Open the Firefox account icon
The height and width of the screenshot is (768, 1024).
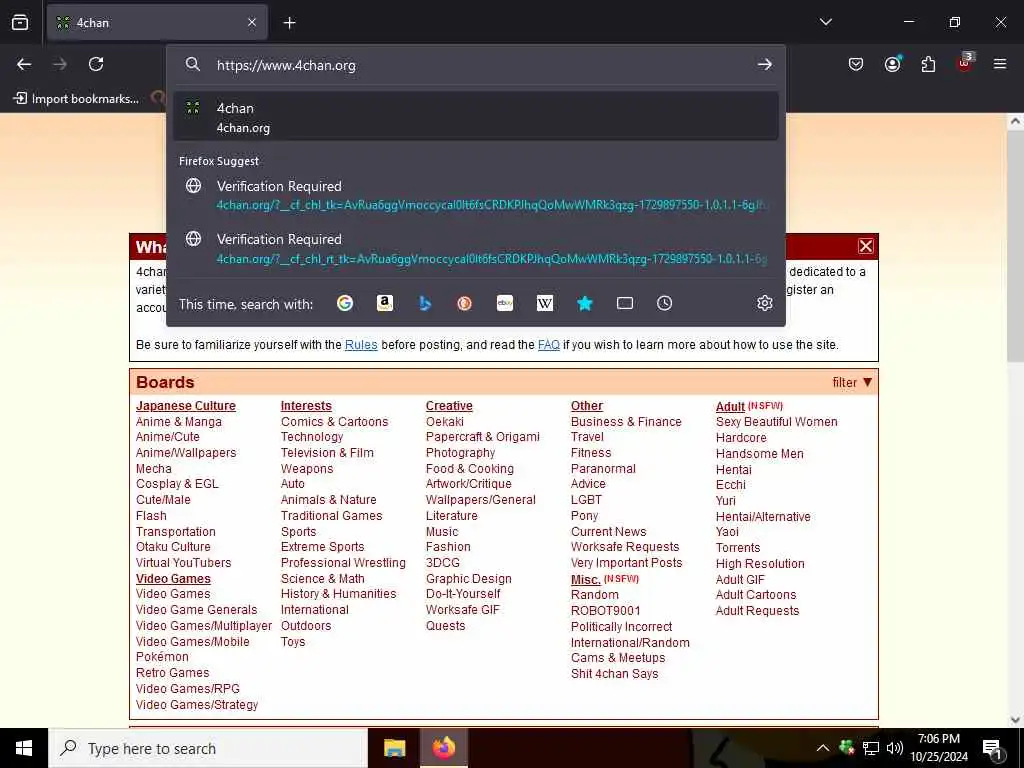pyautogui.click(x=892, y=64)
